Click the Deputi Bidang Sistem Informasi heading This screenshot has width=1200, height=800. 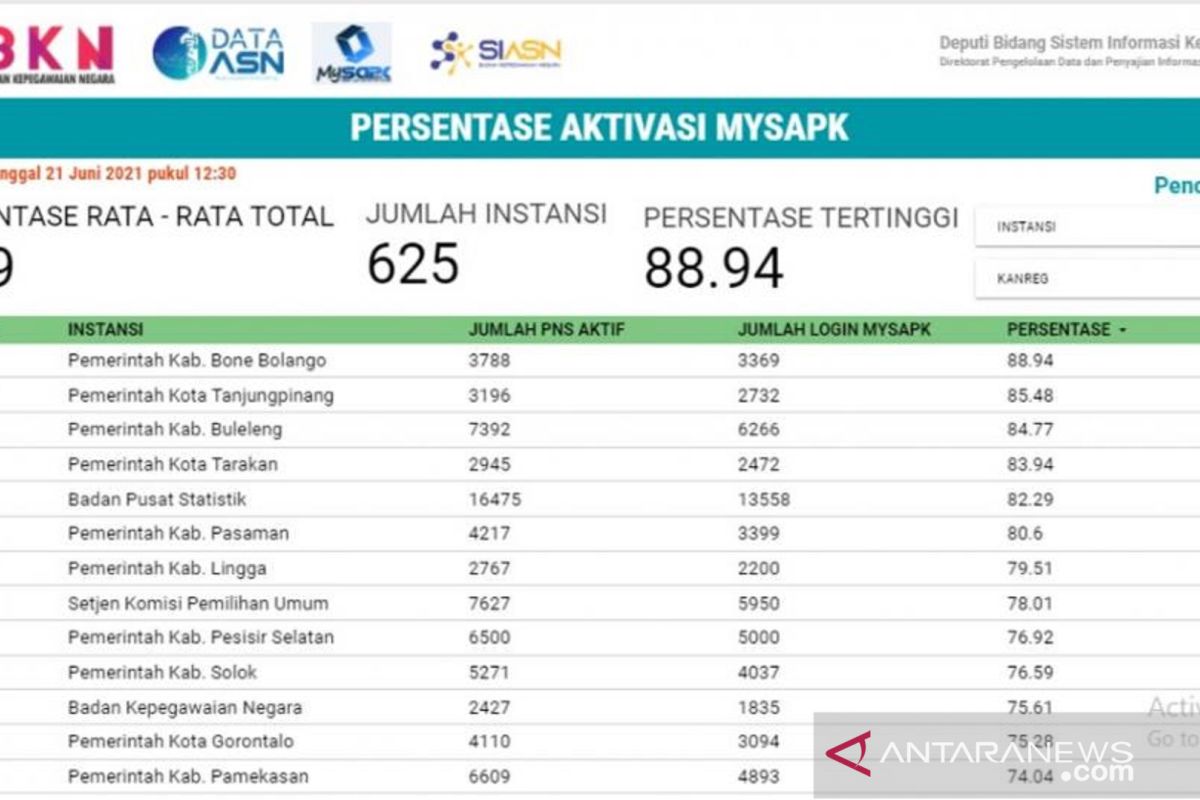(1068, 43)
